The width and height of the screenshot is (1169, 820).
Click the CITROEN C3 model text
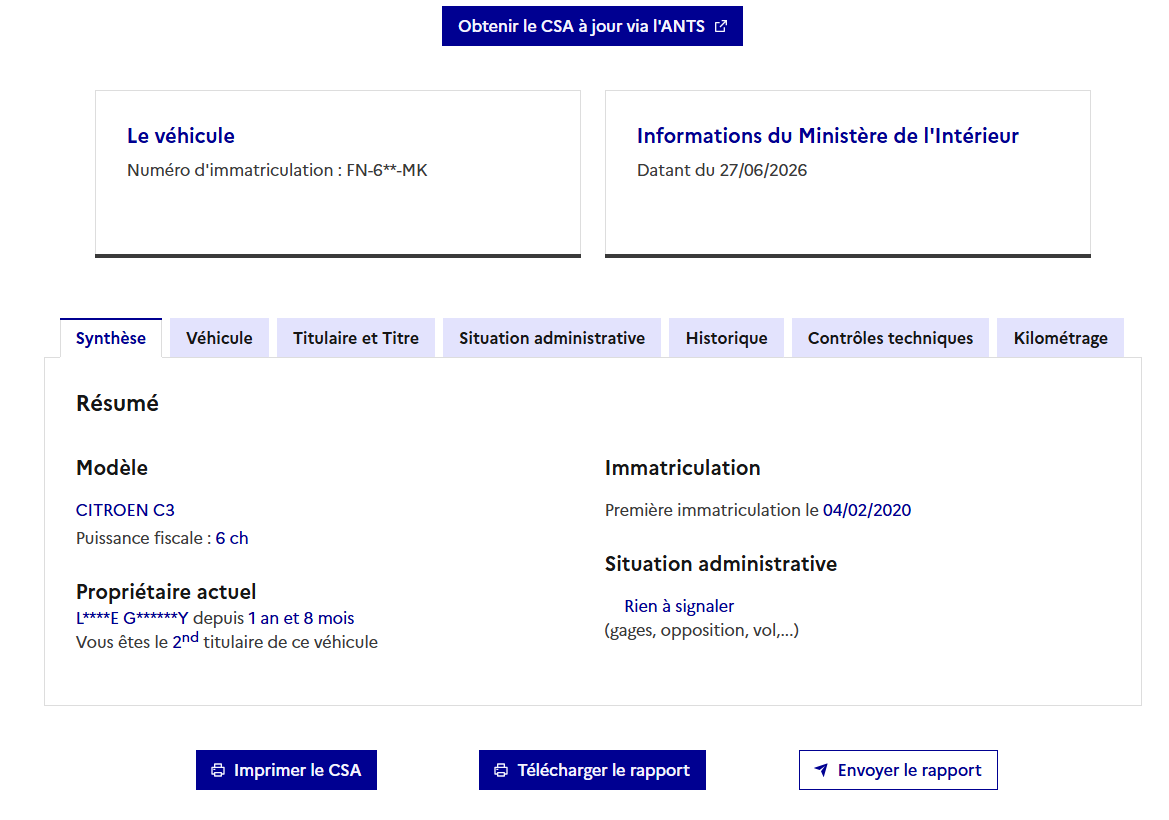point(125,510)
